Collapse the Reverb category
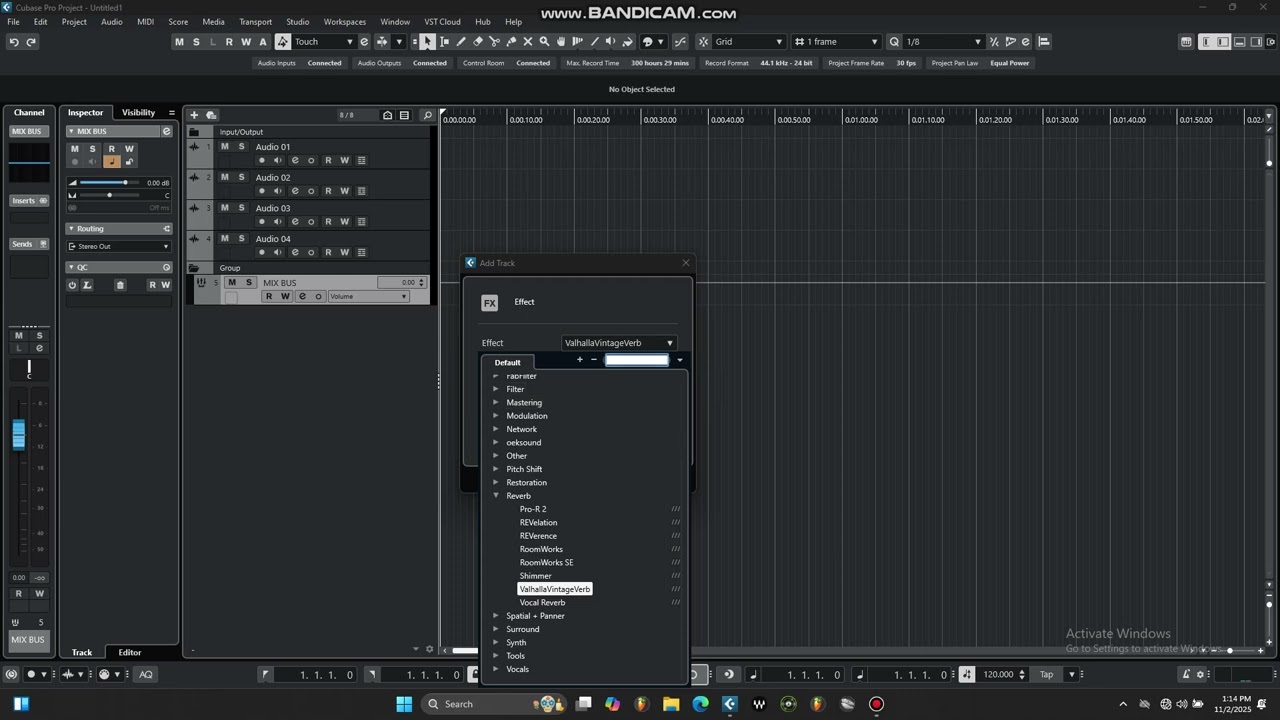 496,496
